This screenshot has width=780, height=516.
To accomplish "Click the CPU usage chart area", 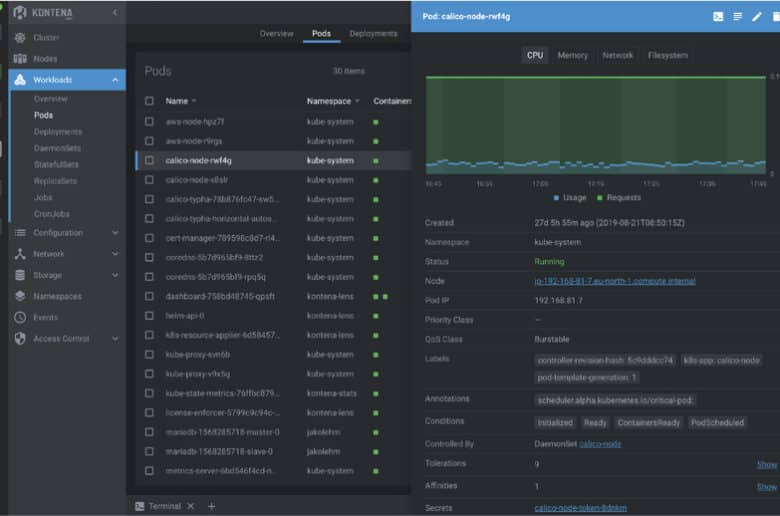I will pyautogui.click(x=595, y=124).
